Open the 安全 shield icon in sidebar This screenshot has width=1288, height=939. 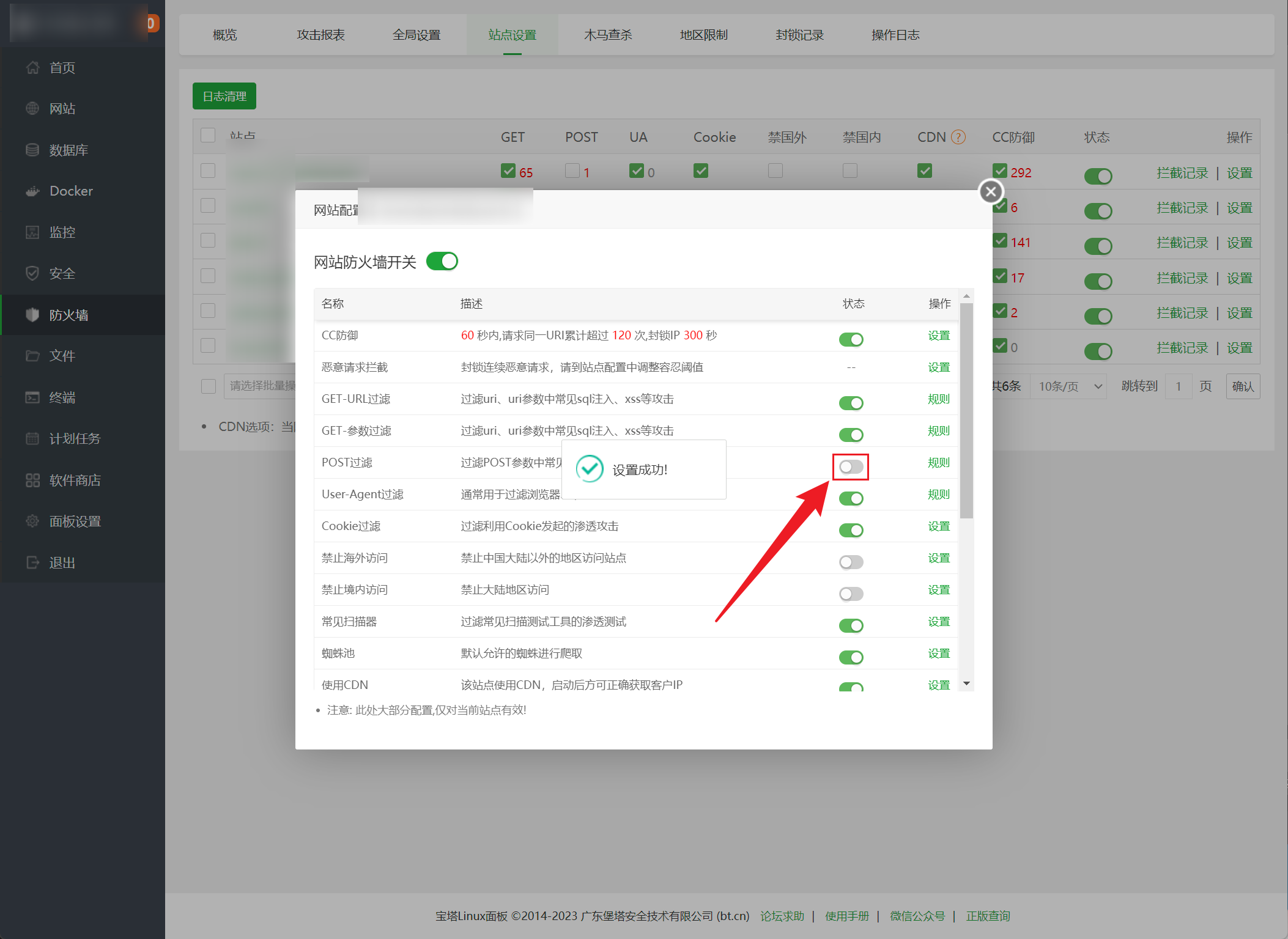click(32, 273)
